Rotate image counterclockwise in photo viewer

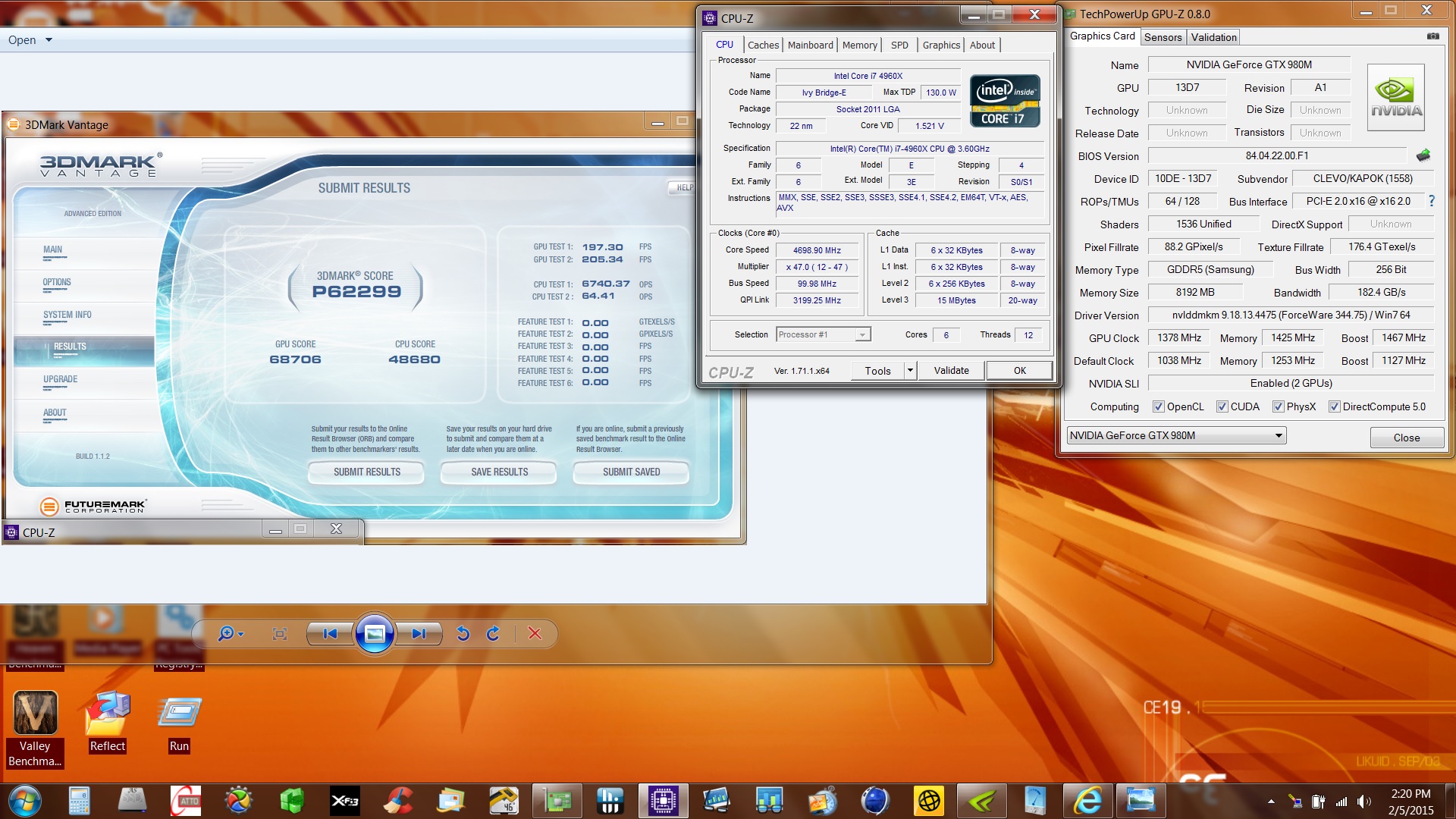click(x=463, y=633)
